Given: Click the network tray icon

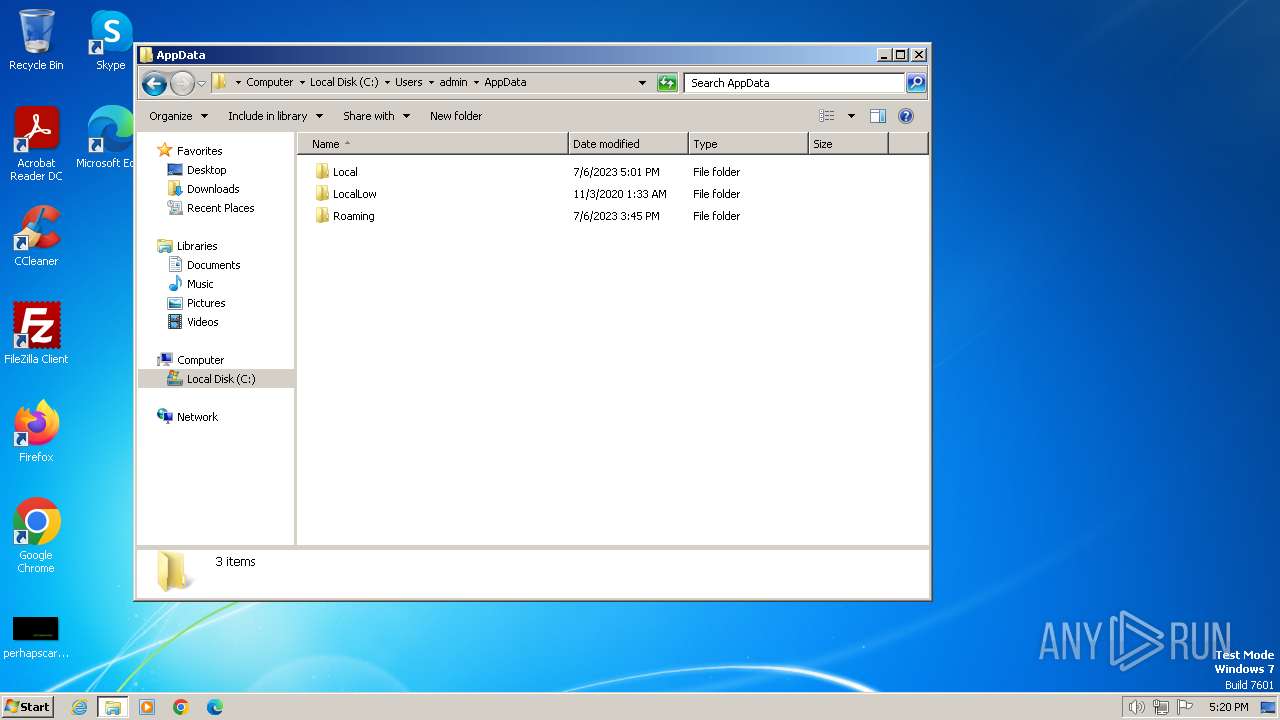Looking at the screenshot, I should pos(1161,707).
